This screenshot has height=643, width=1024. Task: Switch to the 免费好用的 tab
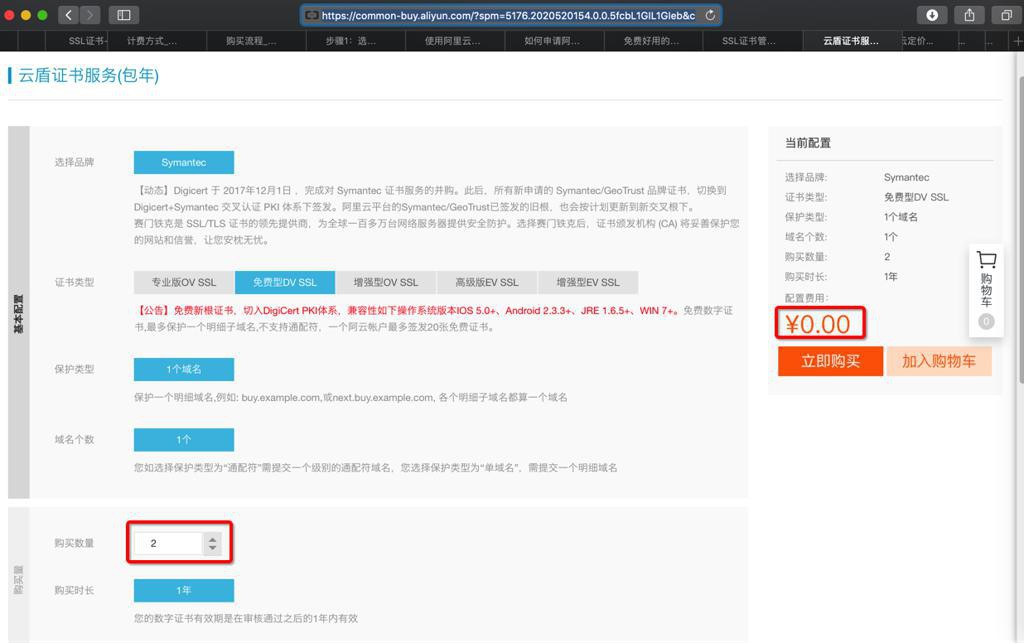tap(654, 41)
